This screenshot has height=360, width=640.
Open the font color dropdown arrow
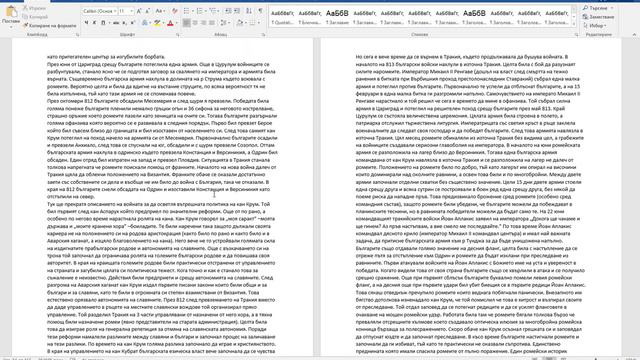coord(176,23)
